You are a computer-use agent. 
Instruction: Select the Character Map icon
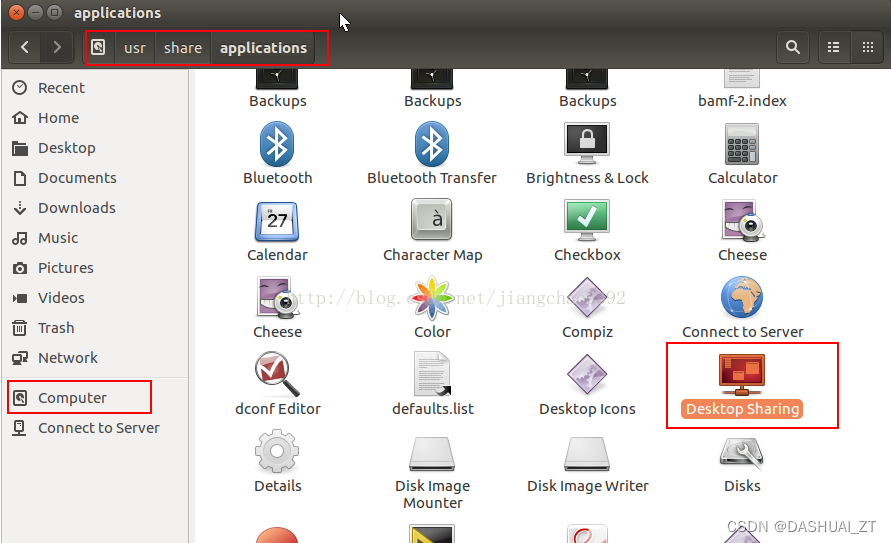click(432, 220)
